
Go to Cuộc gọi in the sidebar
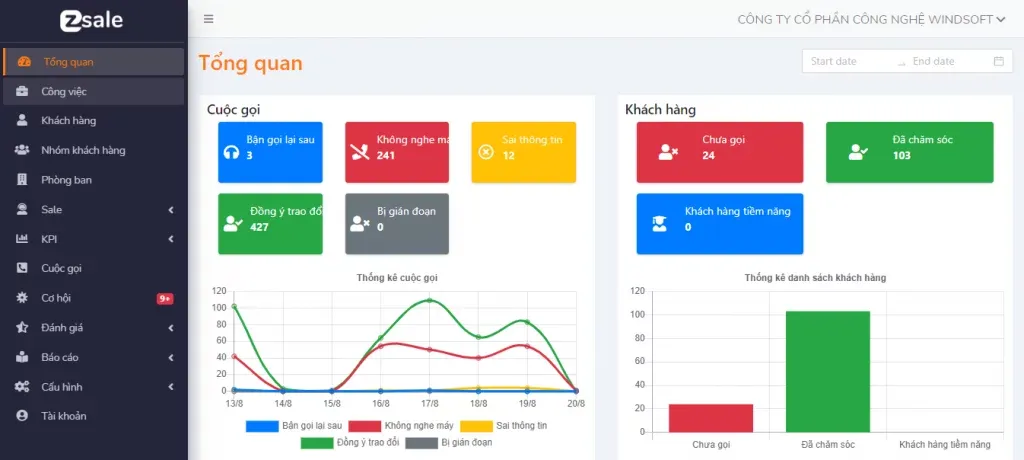coord(61,268)
